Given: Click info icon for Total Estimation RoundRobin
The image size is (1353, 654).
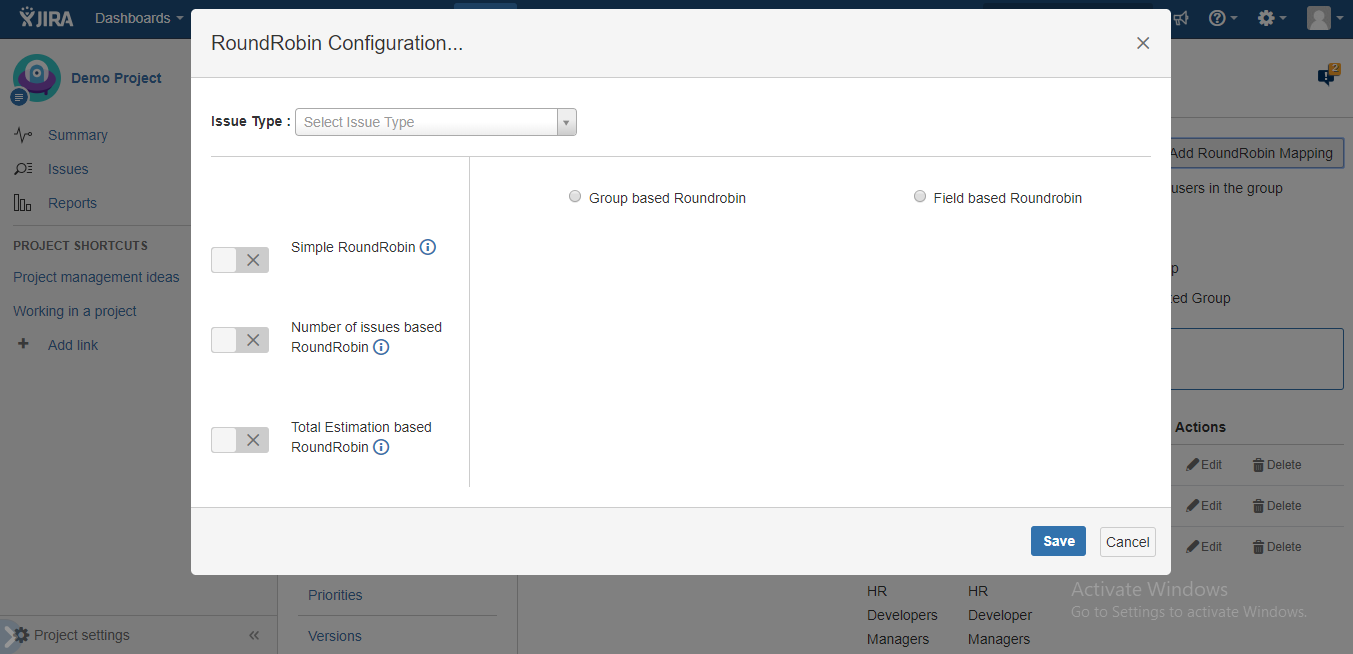Looking at the screenshot, I should (x=381, y=447).
